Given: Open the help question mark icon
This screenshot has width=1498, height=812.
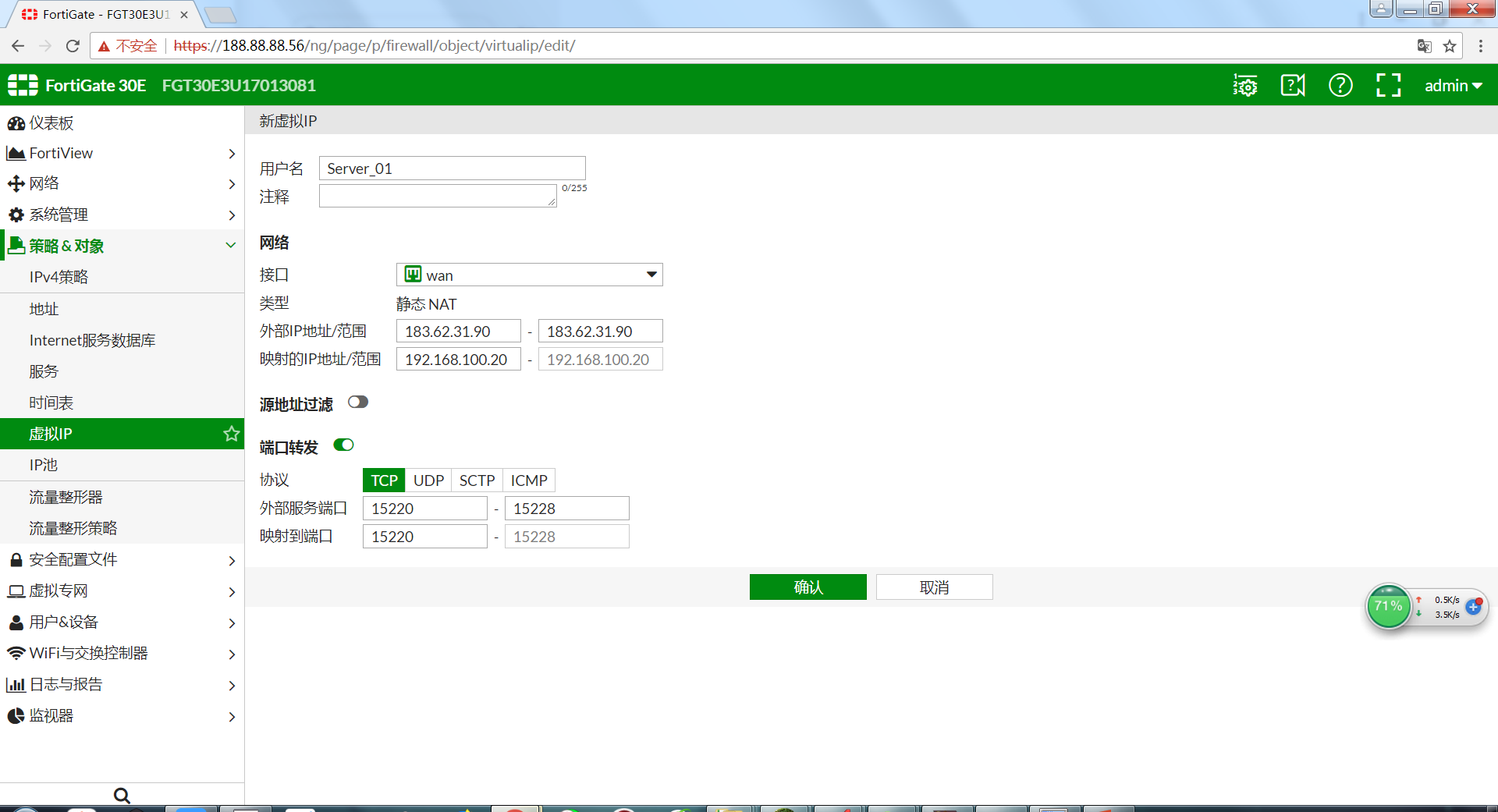Looking at the screenshot, I should click(1340, 85).
